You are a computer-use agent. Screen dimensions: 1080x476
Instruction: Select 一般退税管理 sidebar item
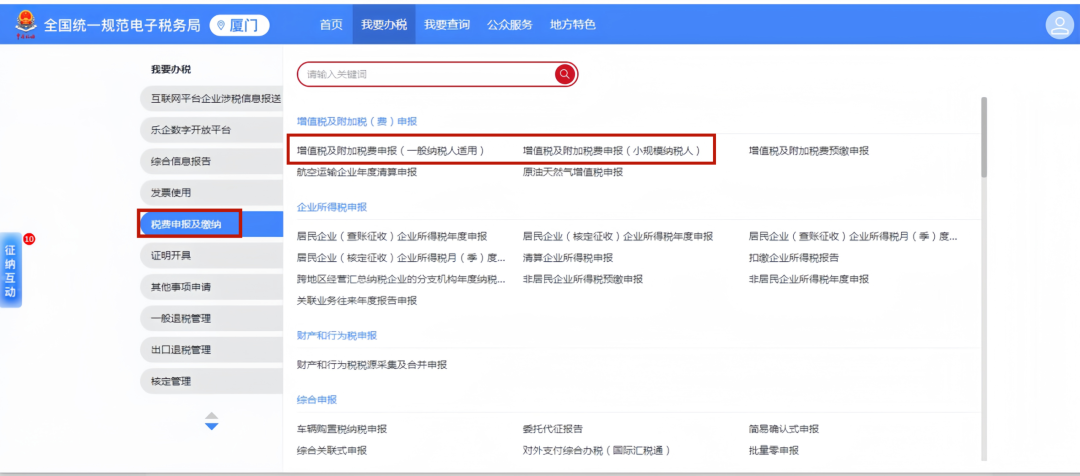[210, 318]
